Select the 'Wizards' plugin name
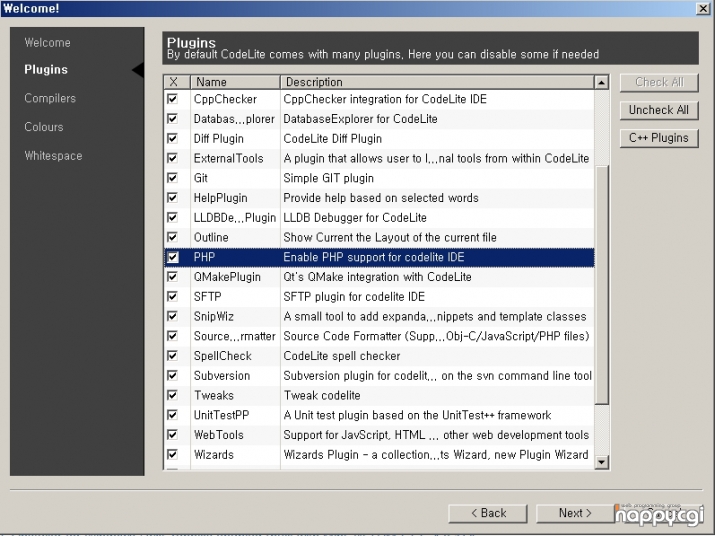The height and width of the screenshot is (536, 715). click(214, 455)
